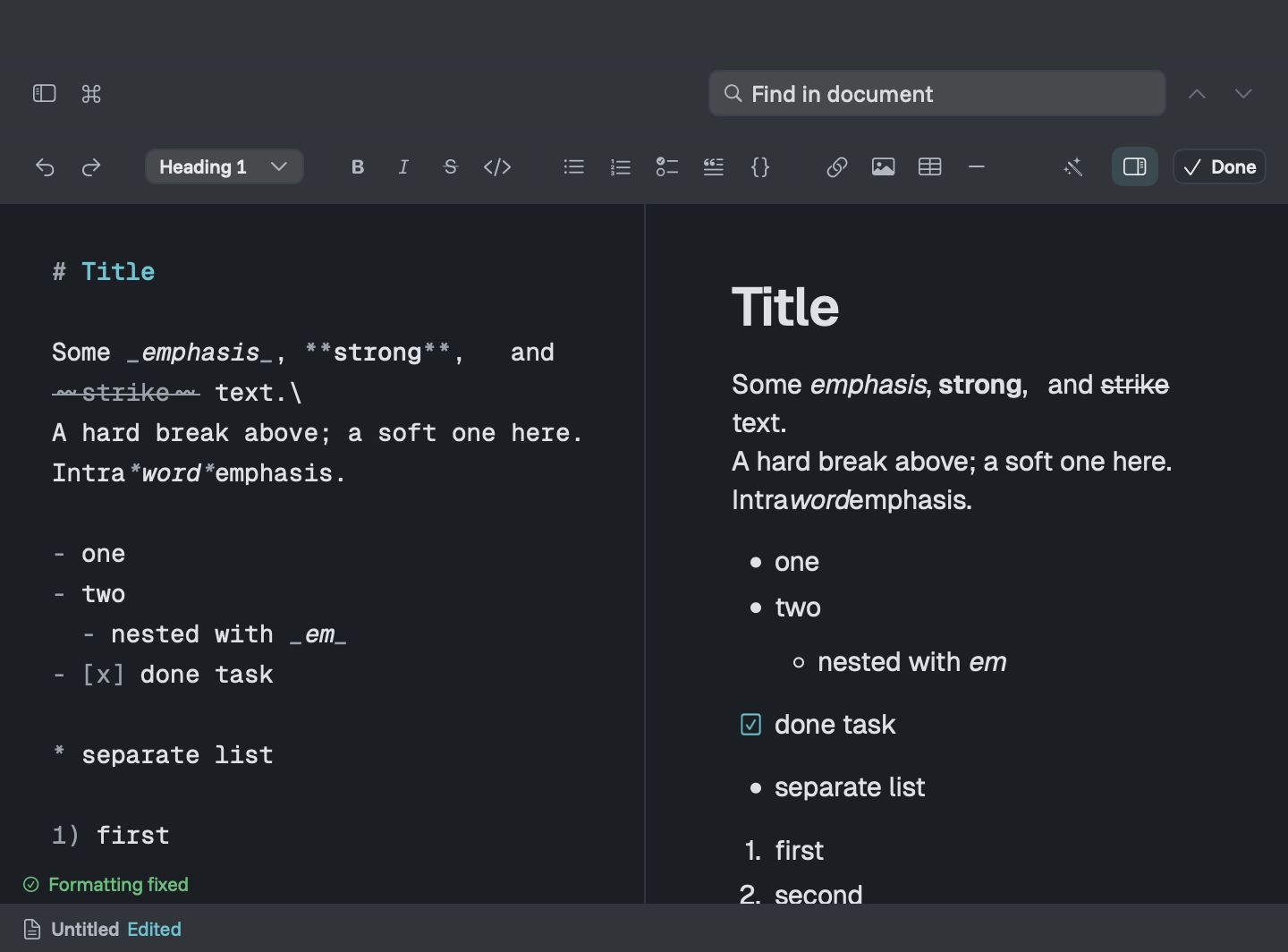1288x952 pixels.
Task: Click the rendered Title heading in preview
Action: tap(785, 307)
